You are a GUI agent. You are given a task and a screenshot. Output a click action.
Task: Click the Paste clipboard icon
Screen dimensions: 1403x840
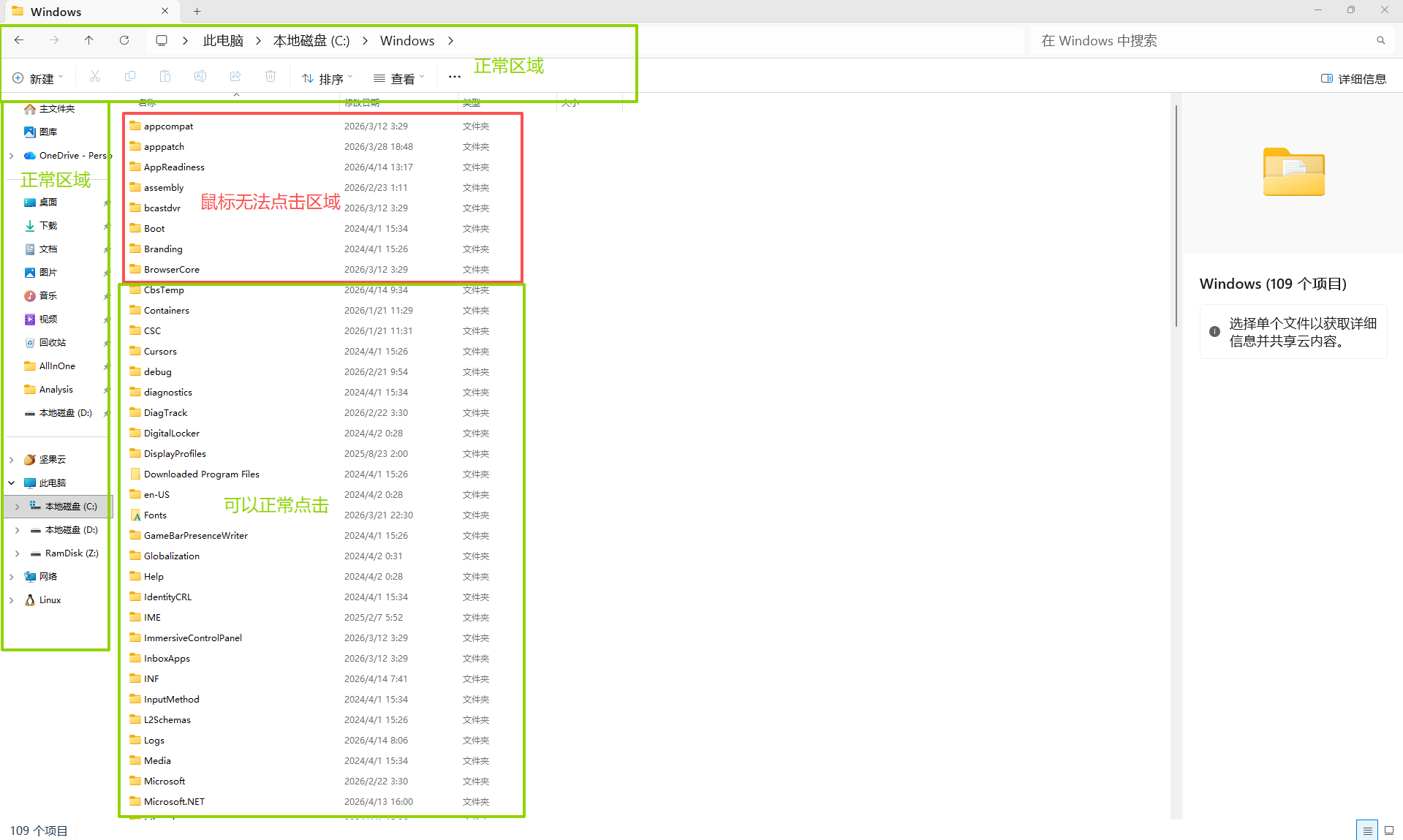tap(165, 77)
